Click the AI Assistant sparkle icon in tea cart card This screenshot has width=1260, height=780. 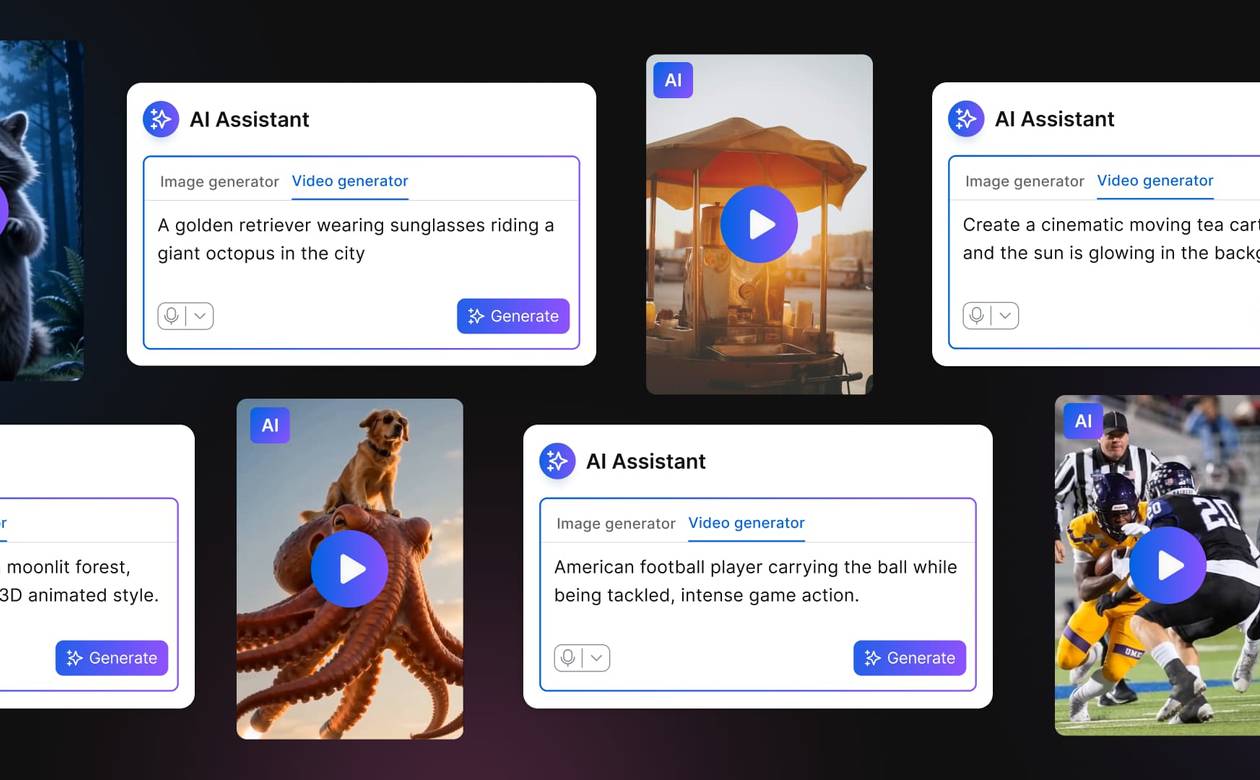pos(966,119)
